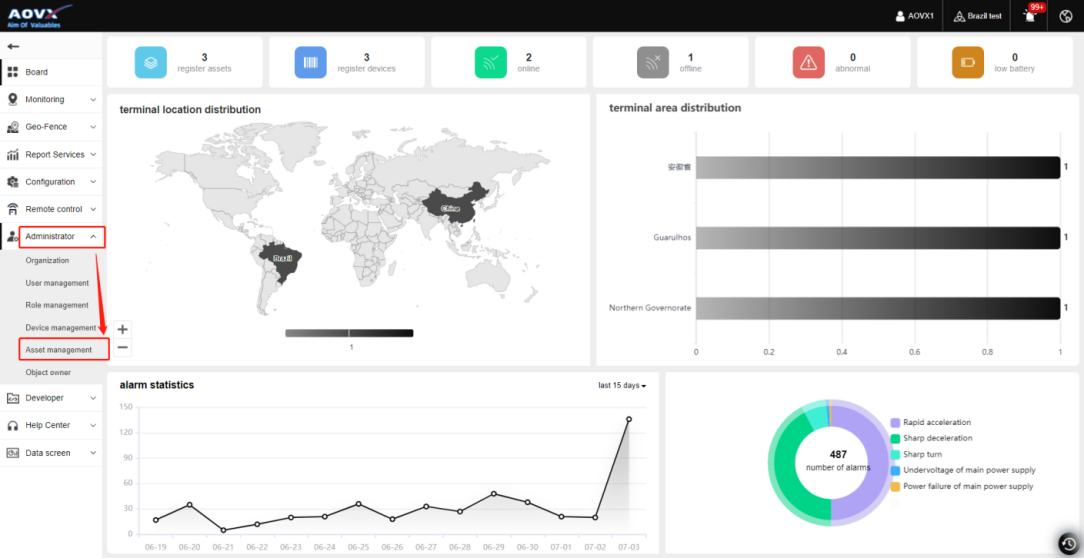
Task: Click the orange low battery icon
Action: (967, 62)
